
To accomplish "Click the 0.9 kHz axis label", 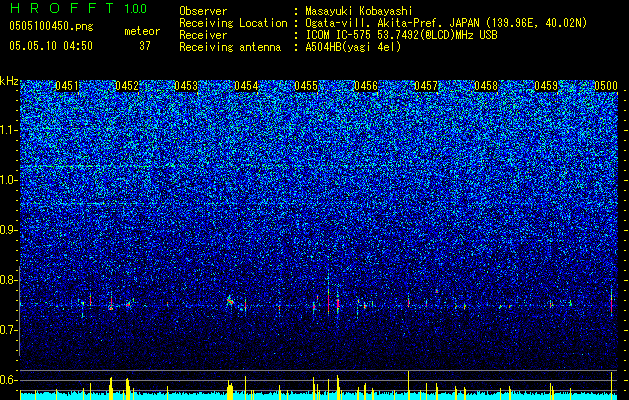I will coord(9,230).
